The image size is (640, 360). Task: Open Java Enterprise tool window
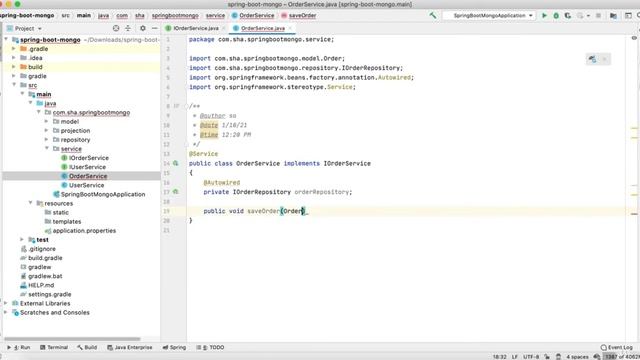coord(130,347)
